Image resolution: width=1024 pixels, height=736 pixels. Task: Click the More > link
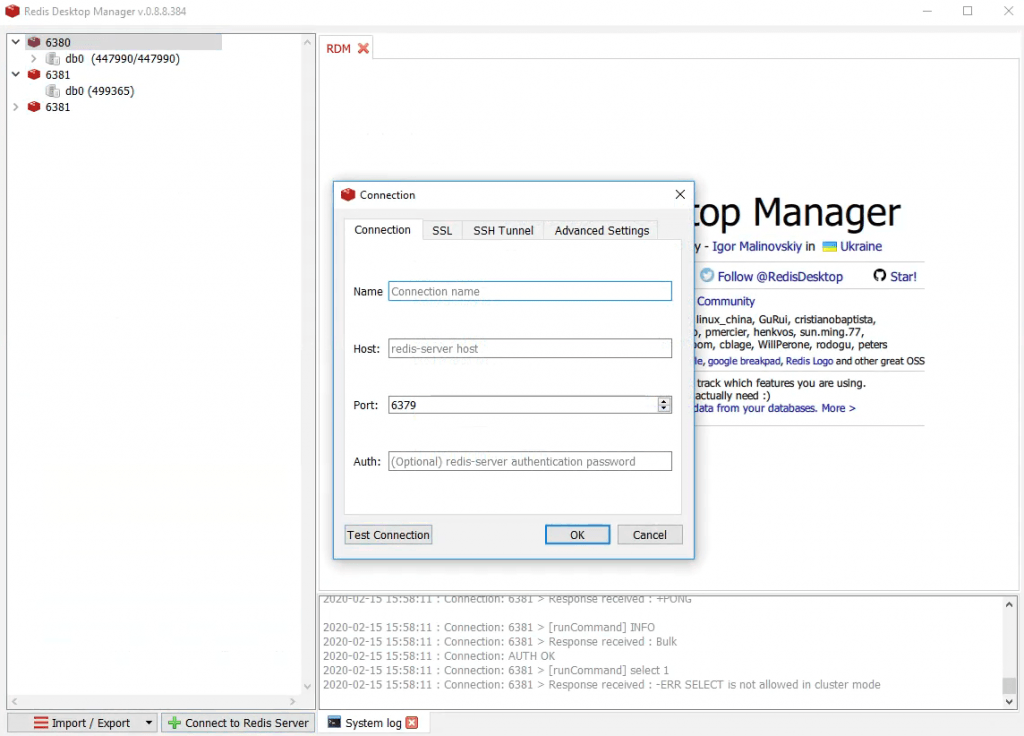[839, 408]
